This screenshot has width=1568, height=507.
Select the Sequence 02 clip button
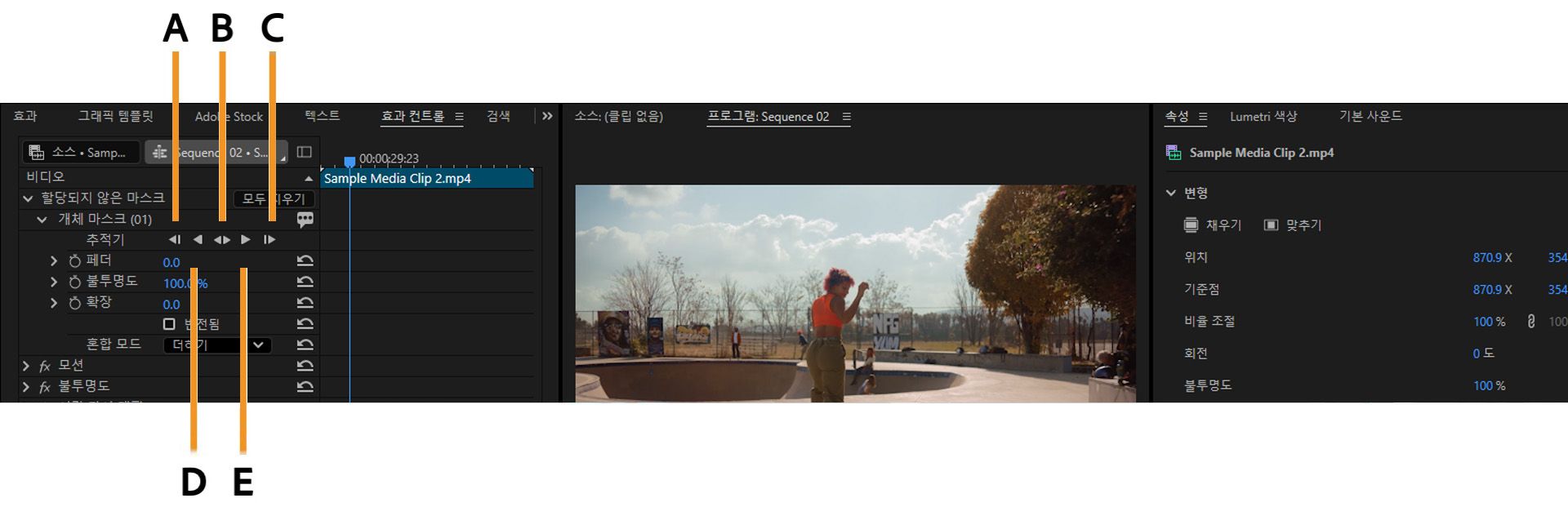coord(216,152)
